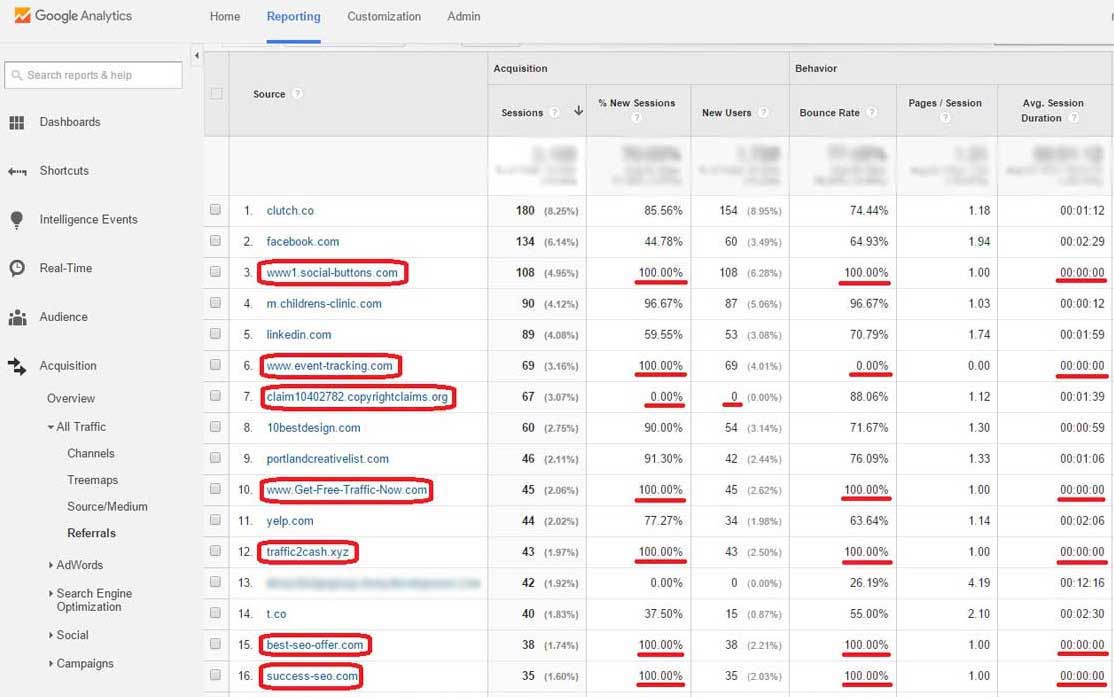Open the success-seo.com source link
The width and height of the screenshot is (1114, 697).
coord(312,676)
